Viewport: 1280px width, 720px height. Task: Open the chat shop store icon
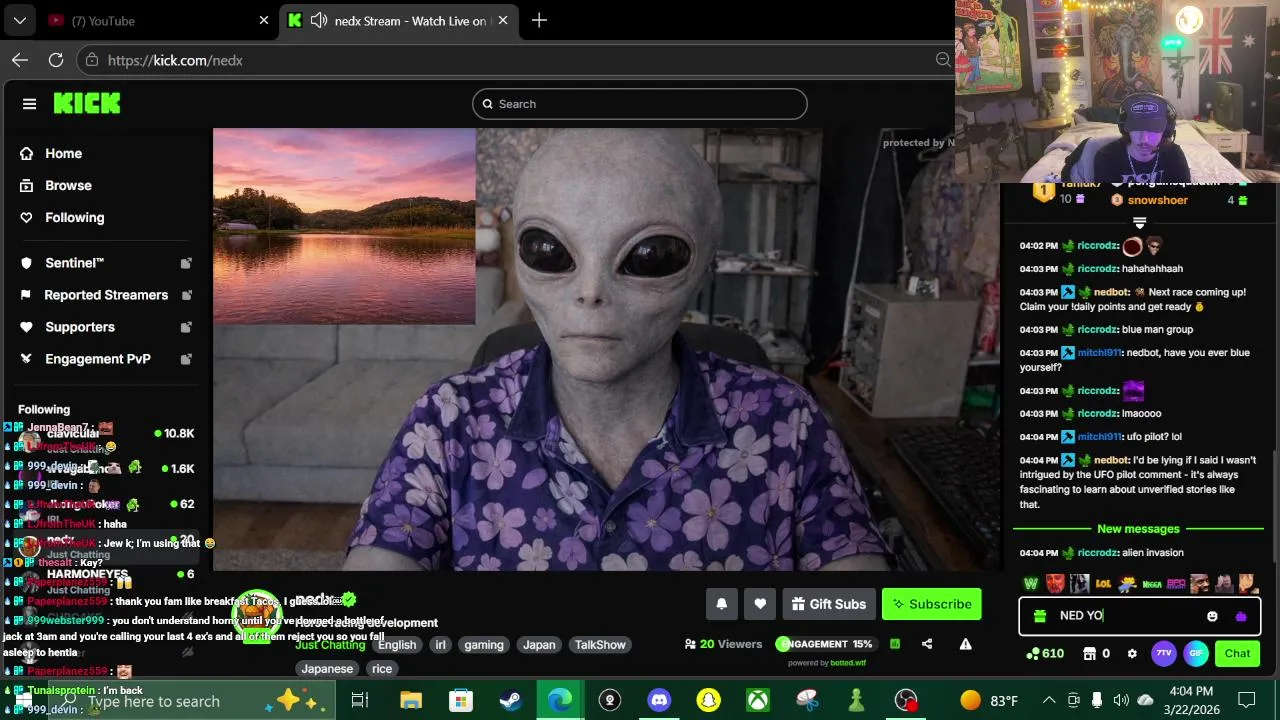pyautogui.click(x=1089, y=654)
